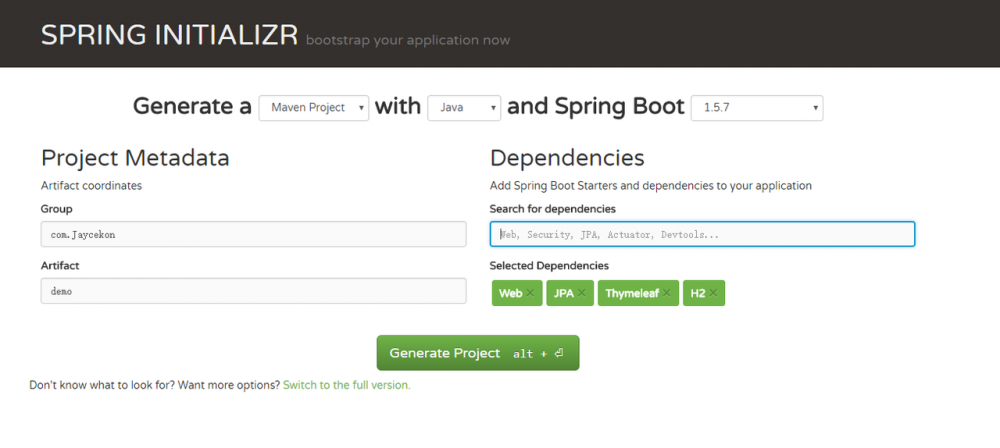Expand the Java language dropdown
Image resolution: width=1000 pixels, height=448 pixels.
click(x=464, y=108)
